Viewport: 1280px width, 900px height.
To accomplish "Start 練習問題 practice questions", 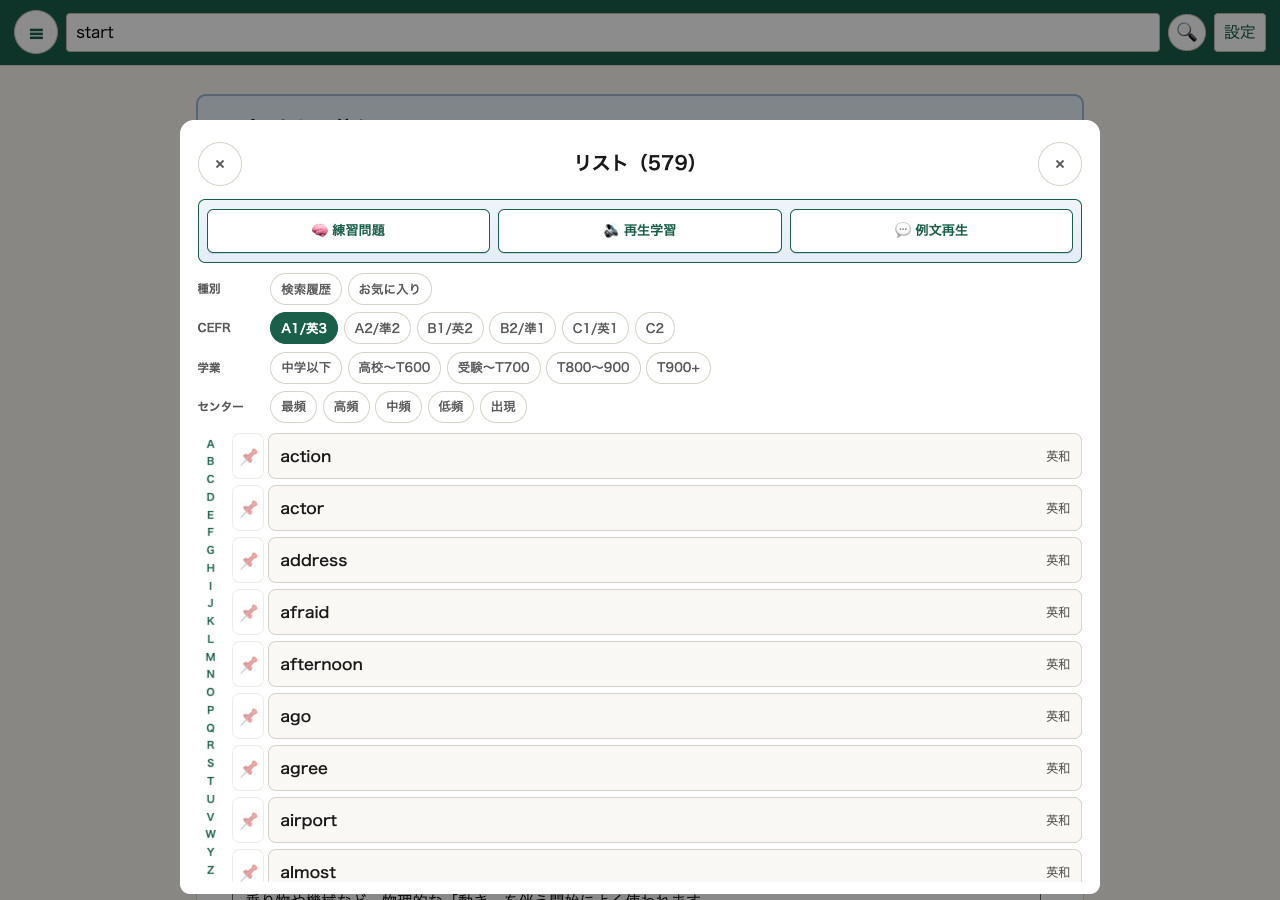I will click(348, 231).
